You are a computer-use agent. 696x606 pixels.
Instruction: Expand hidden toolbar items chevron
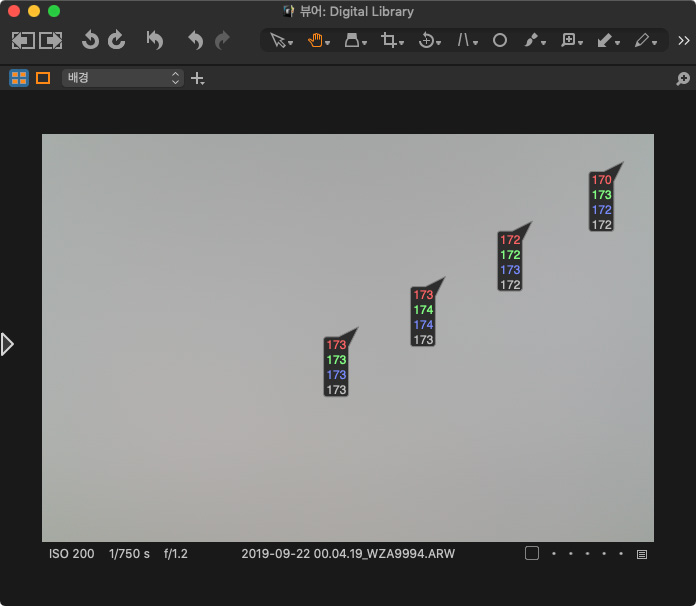pyautogui.click(x=684, y=40)
